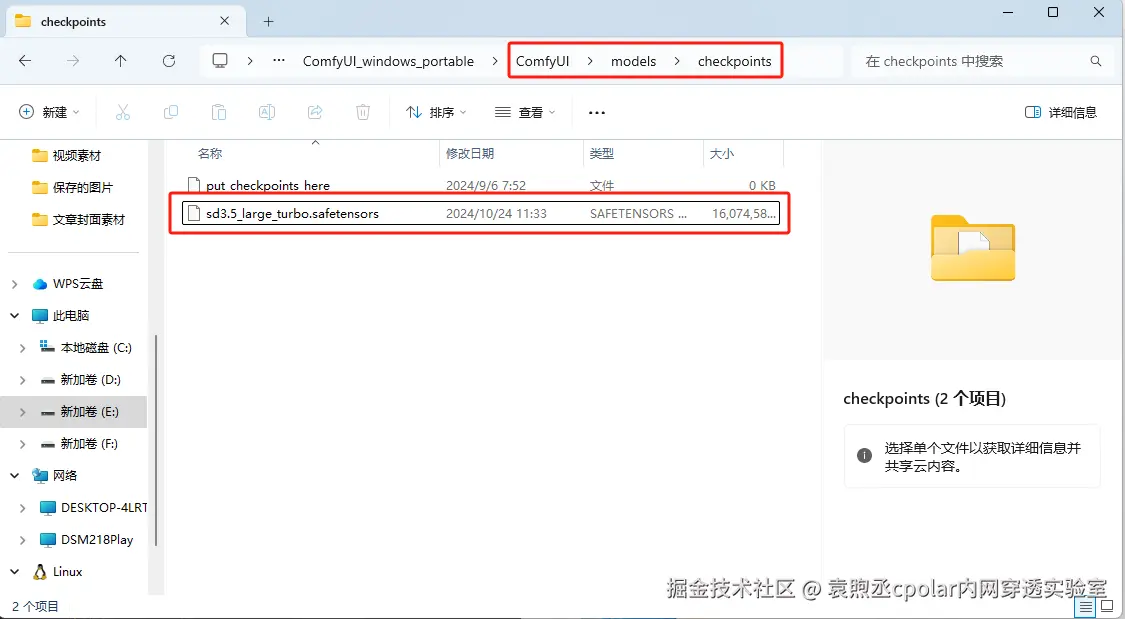Screen dimensions: 1125x619
Task: Open the address bar ellipsis for hidden path
Action: click(279, 61)
